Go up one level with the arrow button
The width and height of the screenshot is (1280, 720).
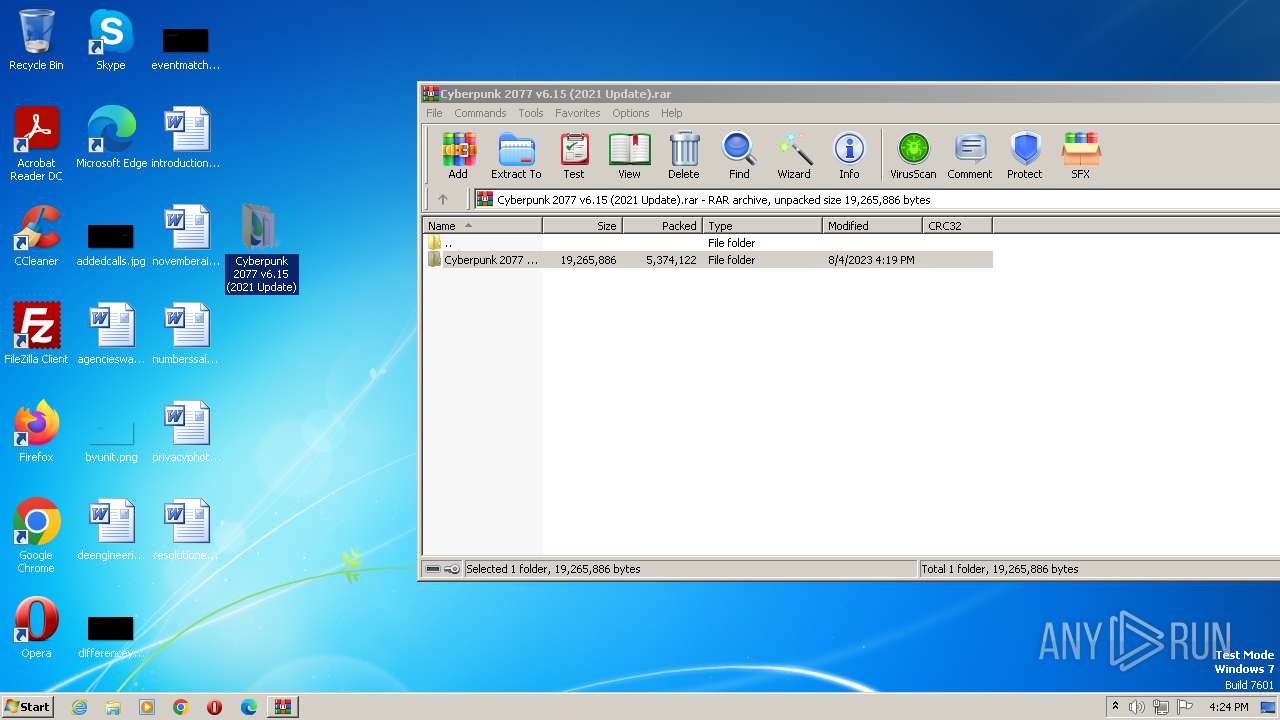(443, 199)
